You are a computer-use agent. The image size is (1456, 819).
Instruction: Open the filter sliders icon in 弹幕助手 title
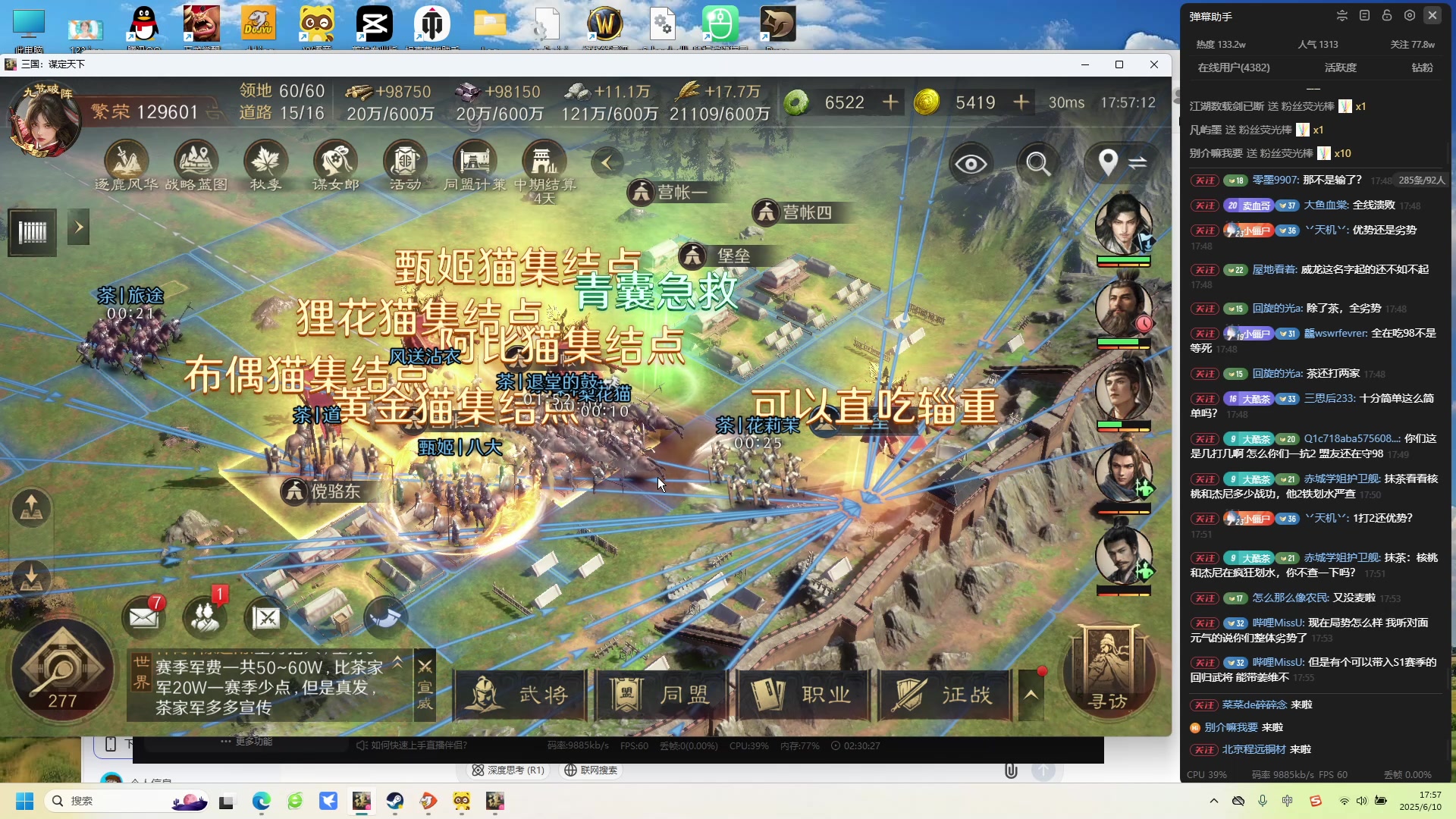pos(1341,16)
